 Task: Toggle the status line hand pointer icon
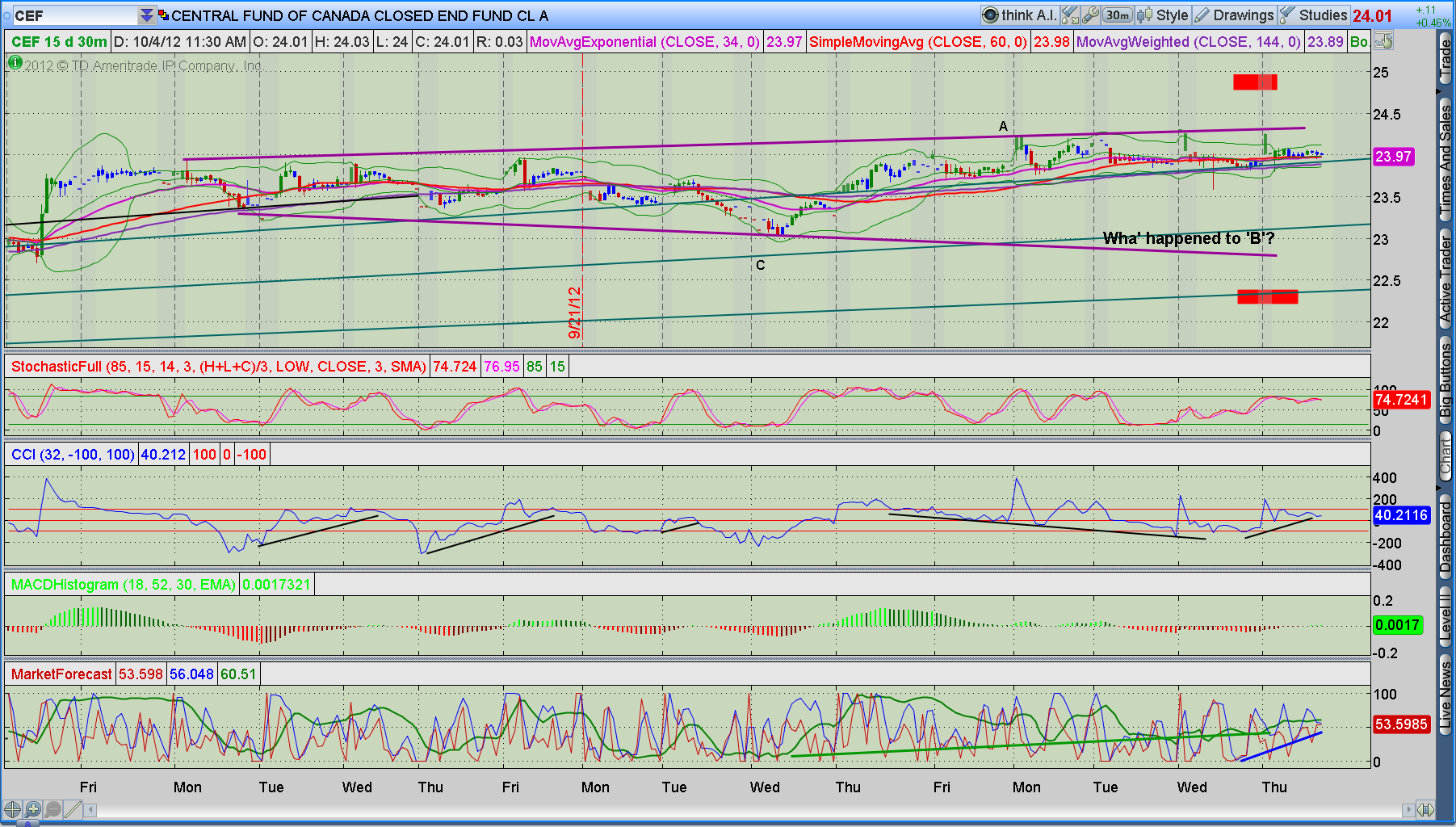(x=1383, y=41)
